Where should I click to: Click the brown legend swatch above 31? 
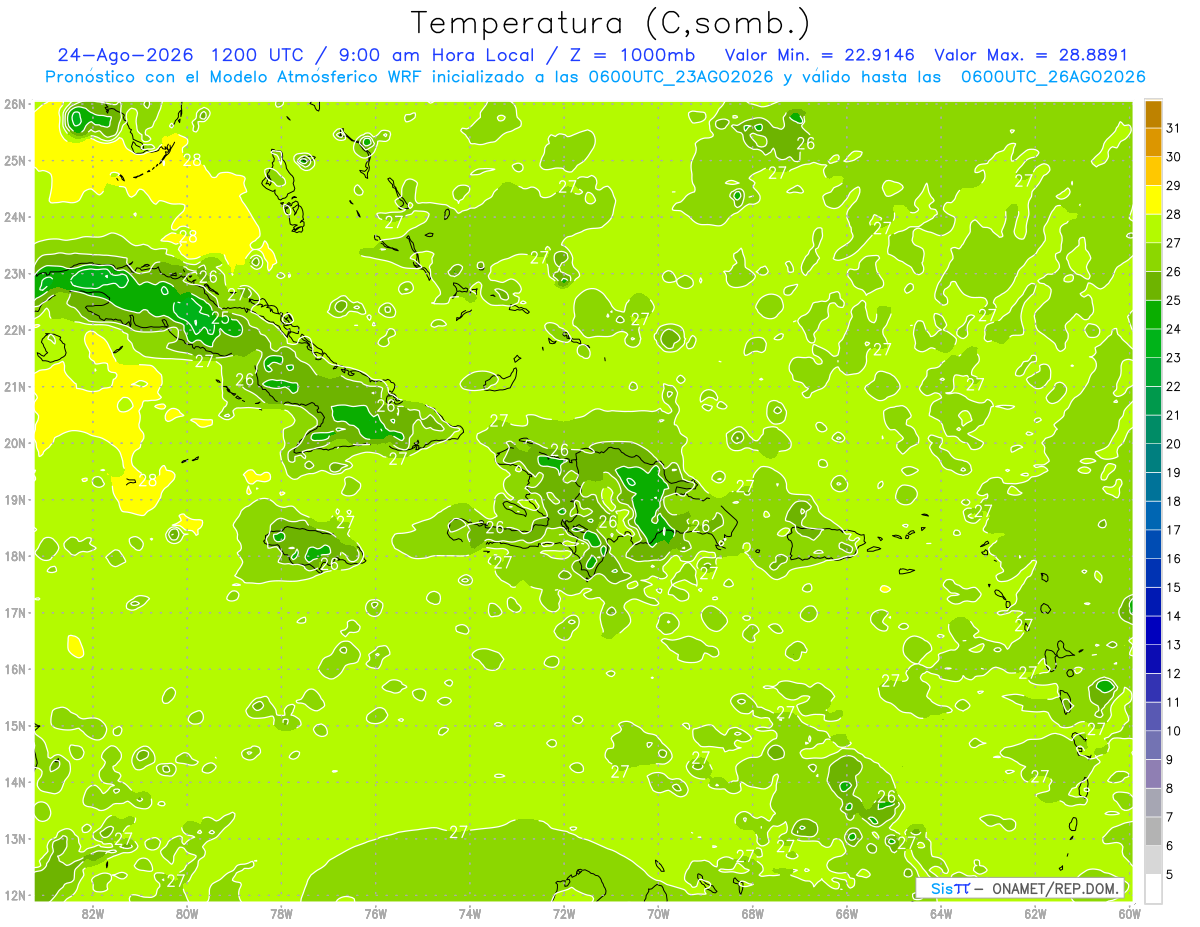tap(1153, 113)
